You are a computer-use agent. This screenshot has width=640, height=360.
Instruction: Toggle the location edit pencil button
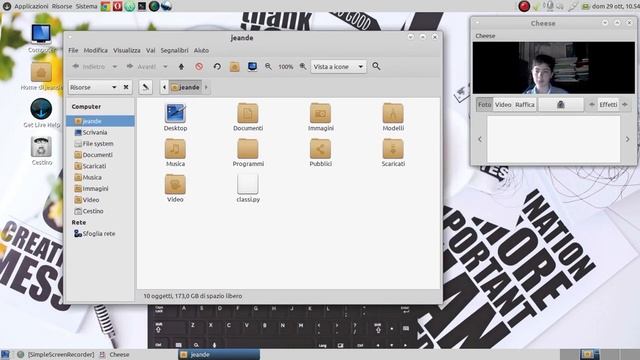coord(145,87)
